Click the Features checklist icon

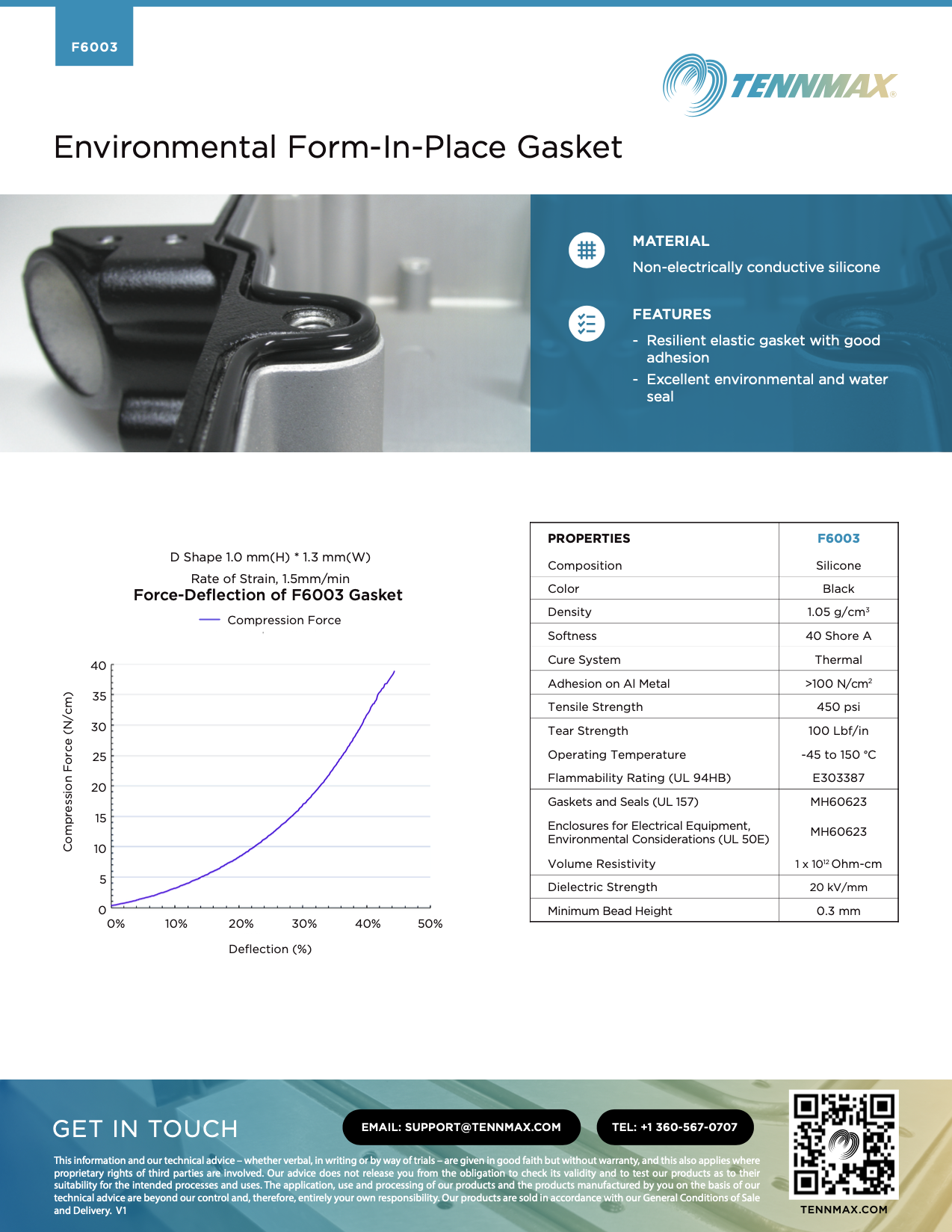(587, 324)
